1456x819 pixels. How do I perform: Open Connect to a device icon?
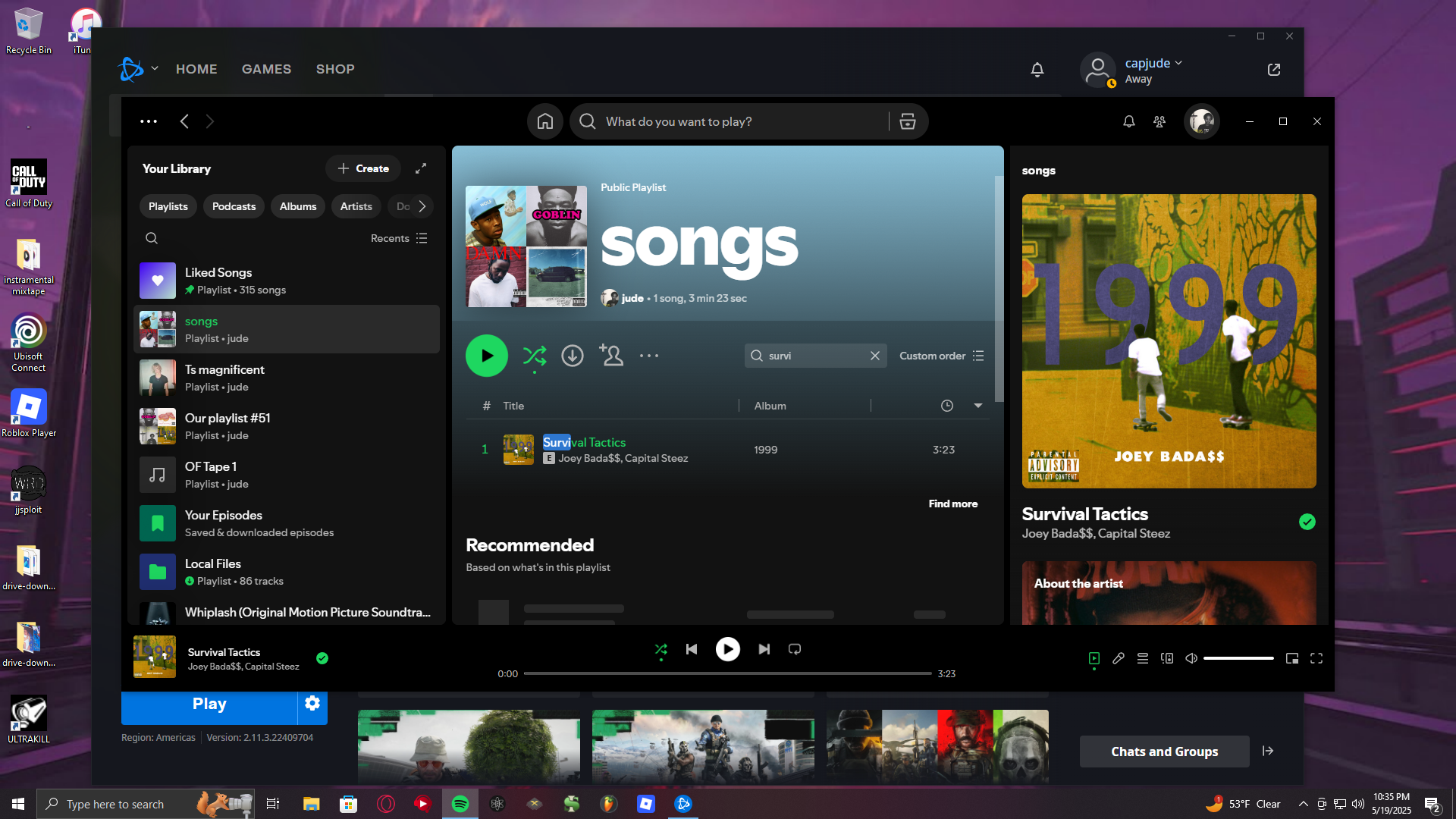pos(1167,658)
